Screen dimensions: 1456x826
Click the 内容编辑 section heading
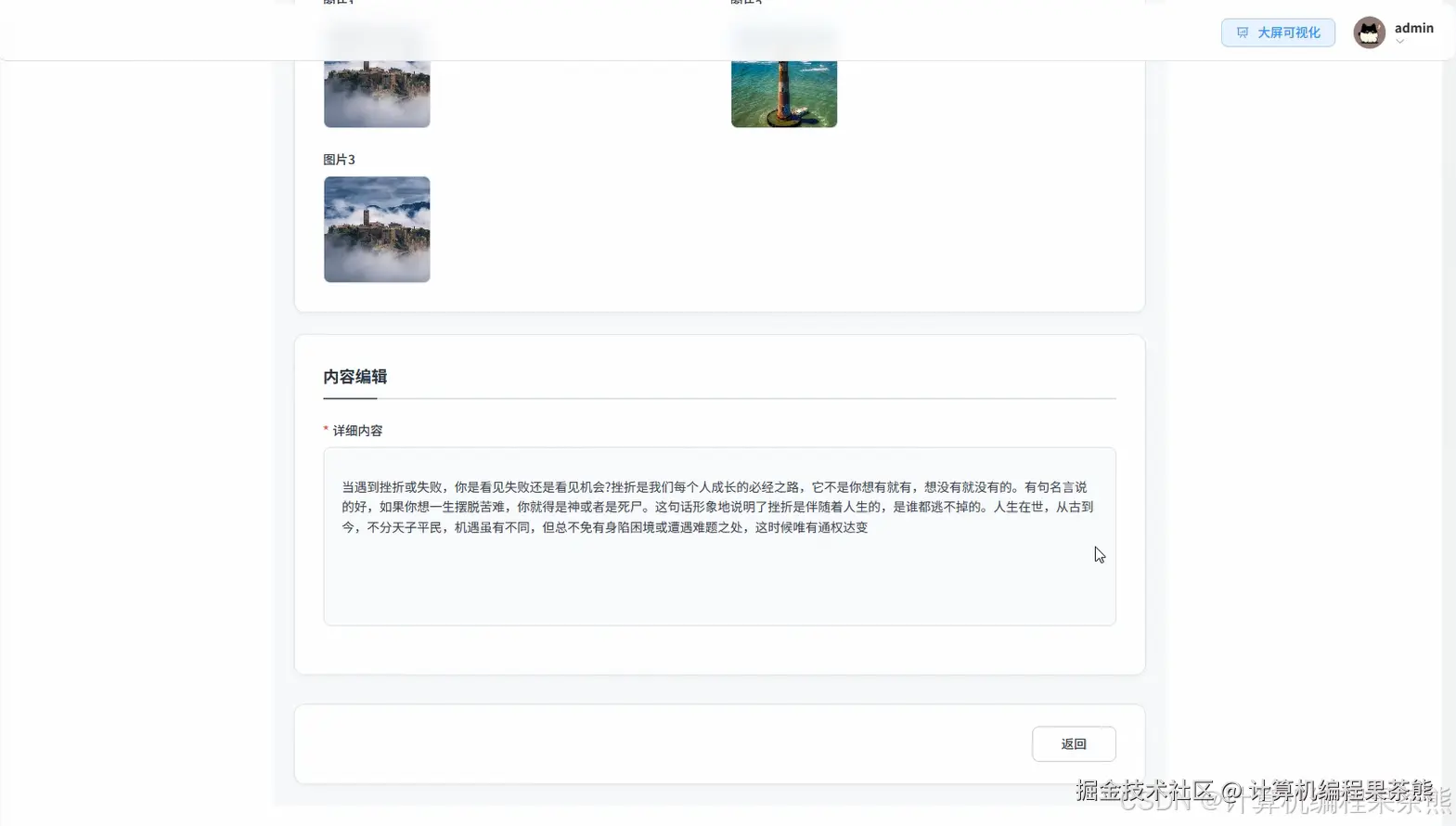coord(354,377)
